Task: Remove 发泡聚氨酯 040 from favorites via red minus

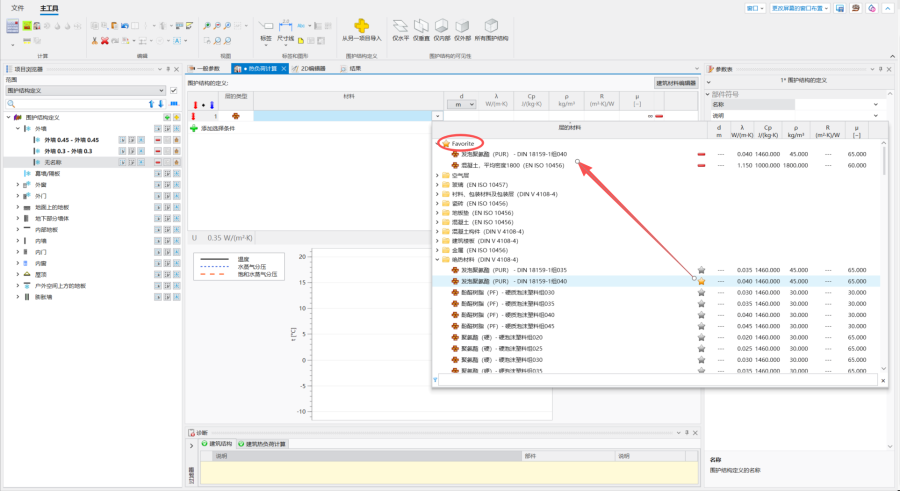Action: point(700,155)
